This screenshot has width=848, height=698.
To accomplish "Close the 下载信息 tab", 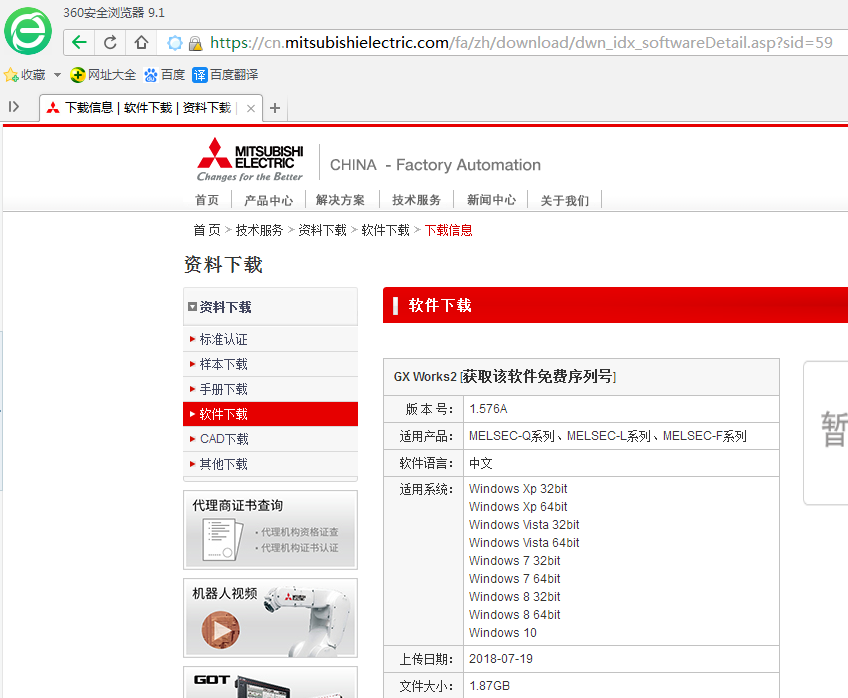I will tap(250, 108).
